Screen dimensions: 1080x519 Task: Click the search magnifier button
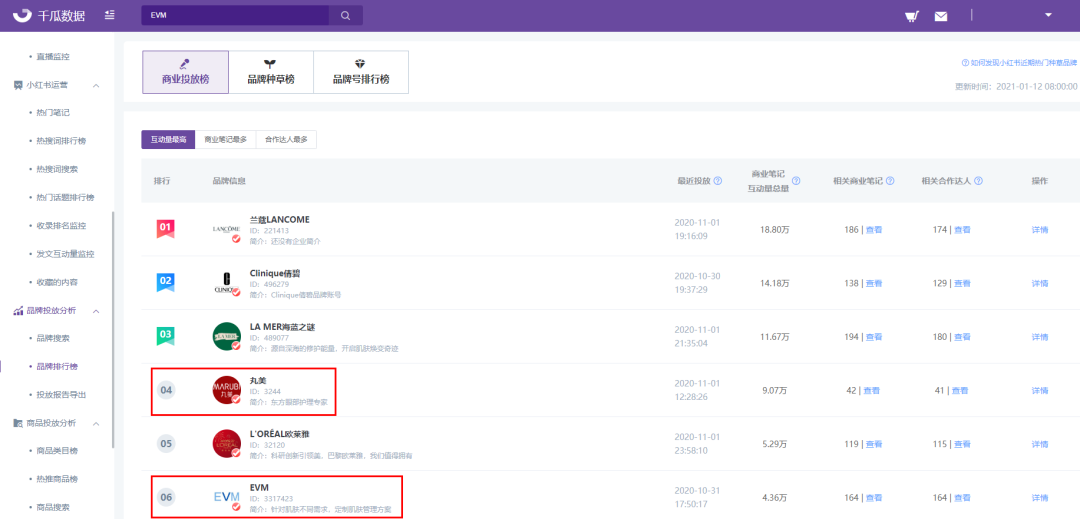click(x=346, y=15)
